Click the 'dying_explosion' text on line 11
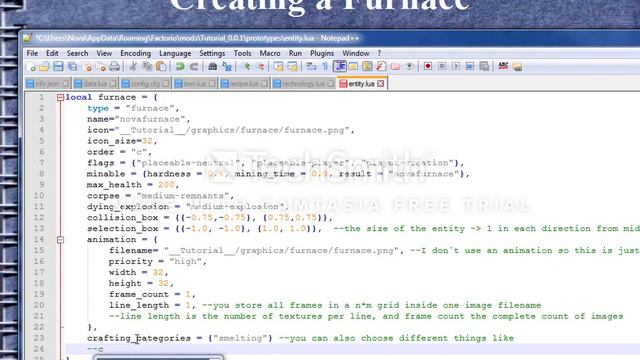 (128, 207)
